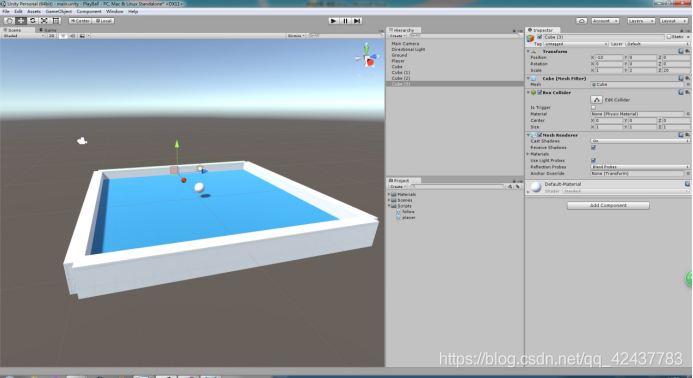Toggle Mesh Renderer enabled checkbox
Viewport: 693px width, 378px height.
(x=540, y=135)
